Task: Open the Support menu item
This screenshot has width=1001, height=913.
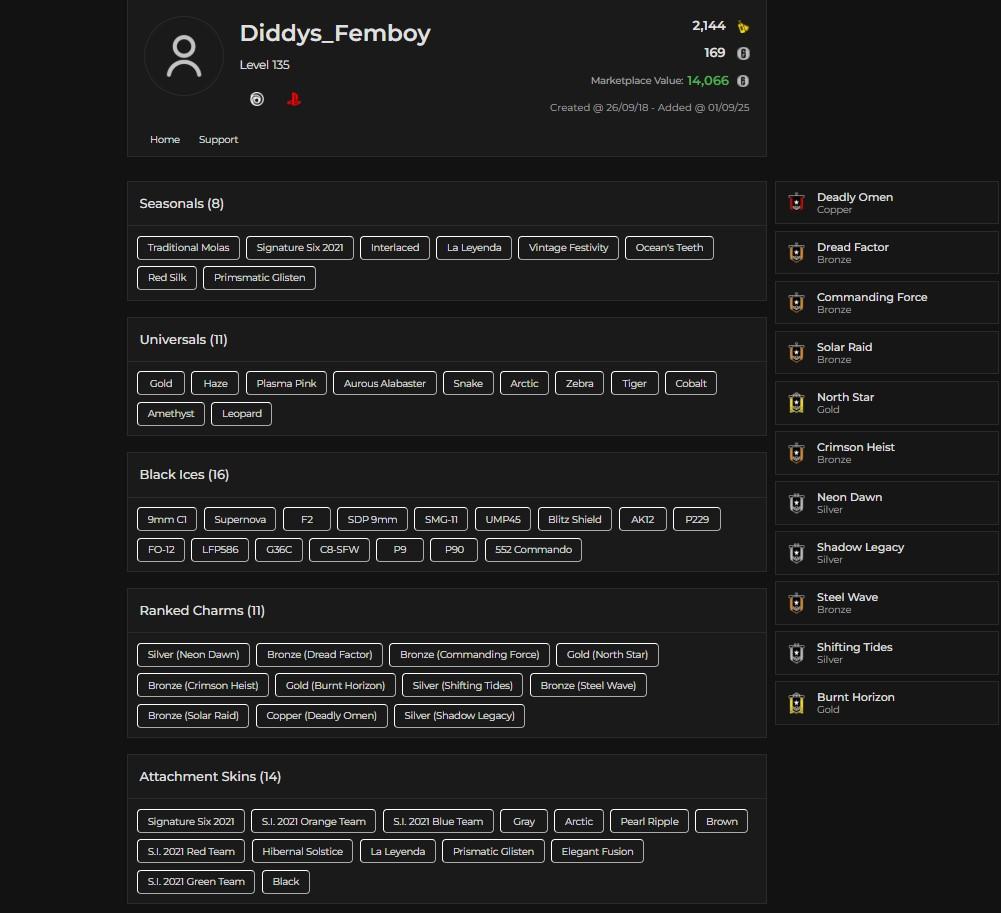Action: point(218,140)
